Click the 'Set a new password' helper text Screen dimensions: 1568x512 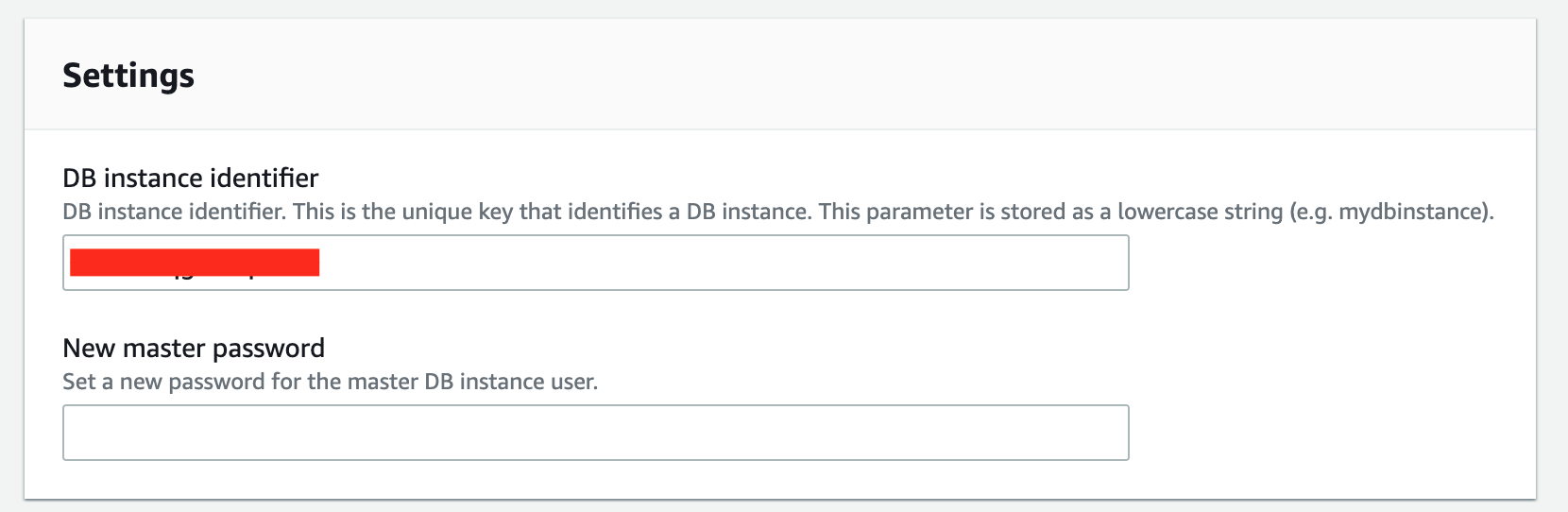coord(330,382)
